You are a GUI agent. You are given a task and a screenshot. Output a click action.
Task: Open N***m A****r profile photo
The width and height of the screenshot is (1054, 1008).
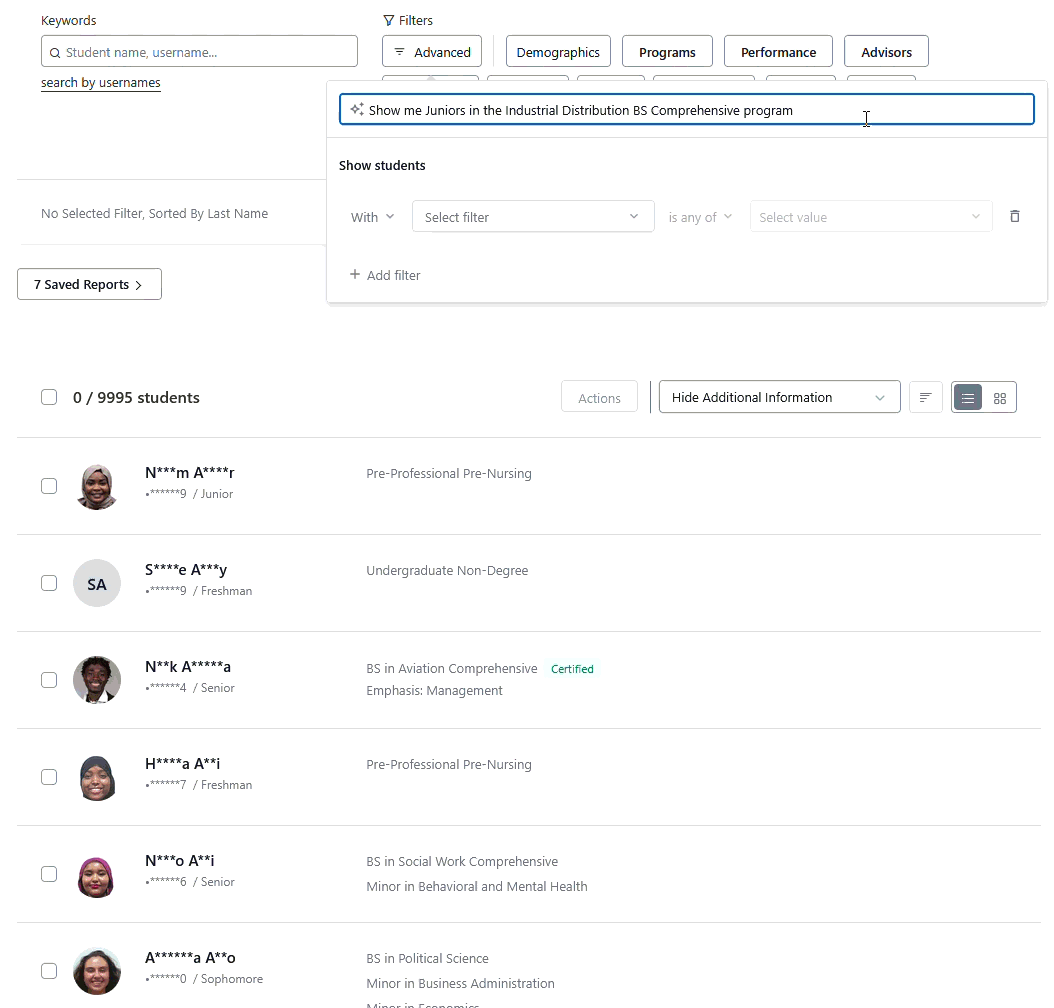[97, 487]
